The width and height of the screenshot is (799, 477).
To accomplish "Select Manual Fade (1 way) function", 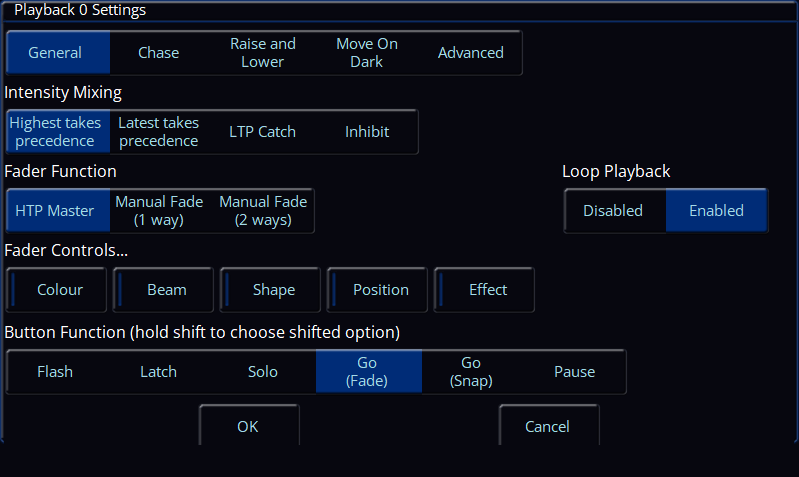I will tap(159, 211).
